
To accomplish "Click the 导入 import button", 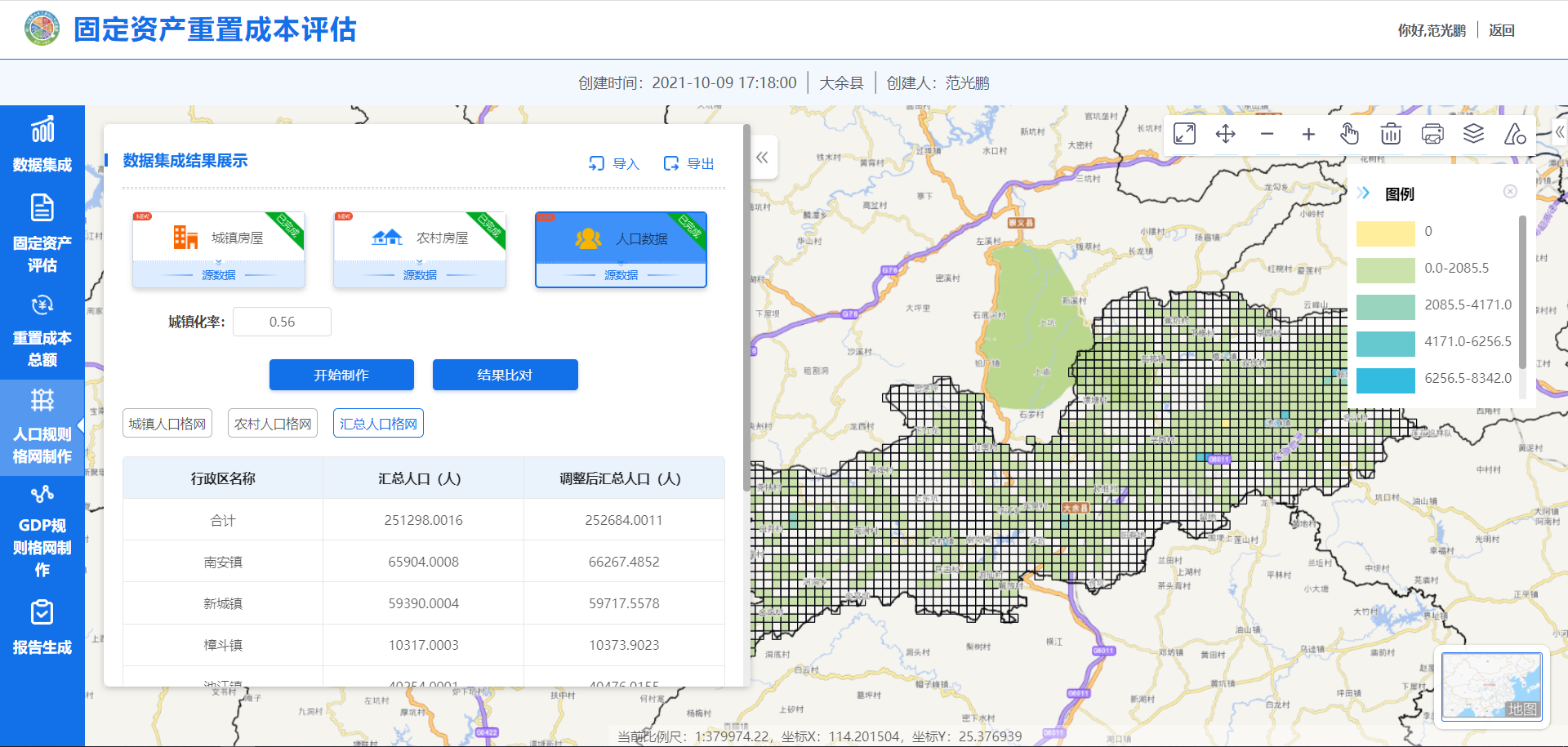I will pos(614,163).
